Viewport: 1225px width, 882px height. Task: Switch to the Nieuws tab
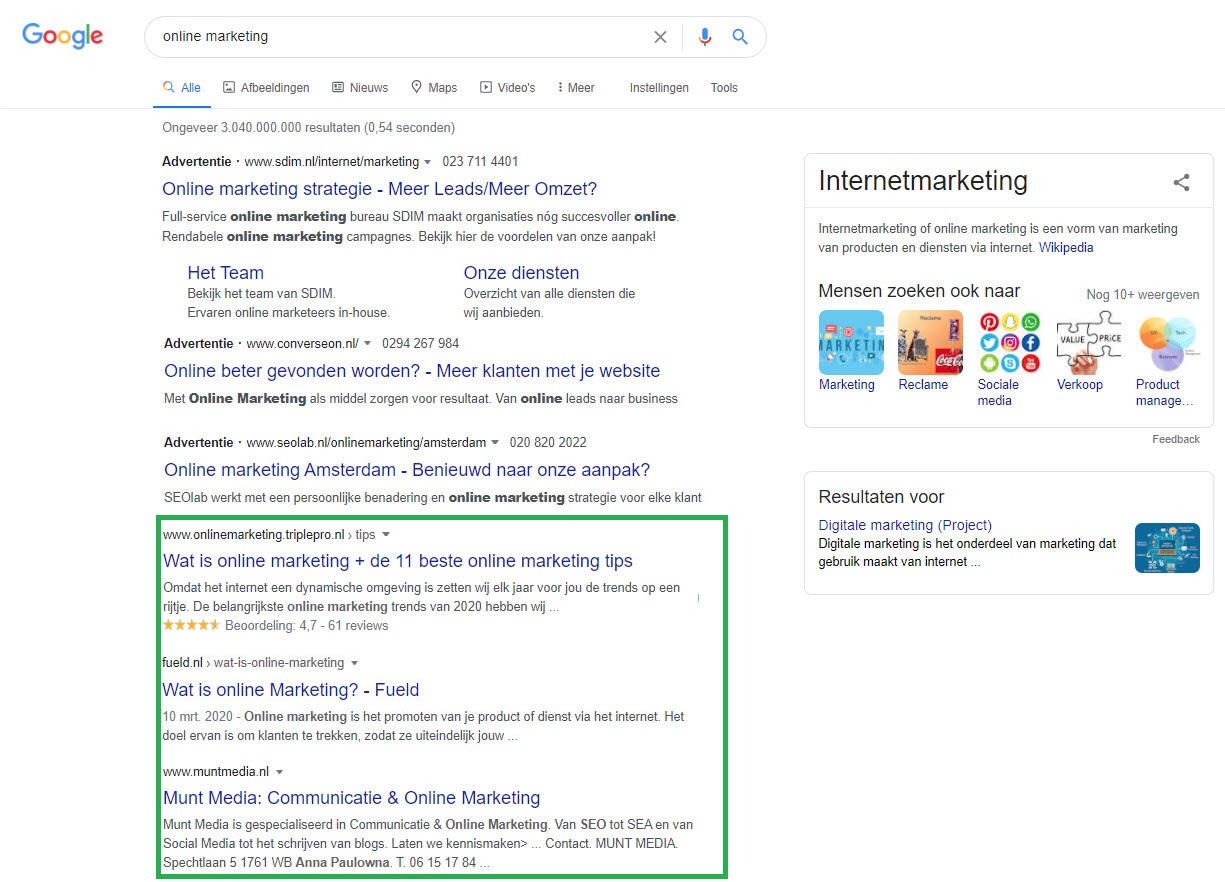click(x=360, y=87)
